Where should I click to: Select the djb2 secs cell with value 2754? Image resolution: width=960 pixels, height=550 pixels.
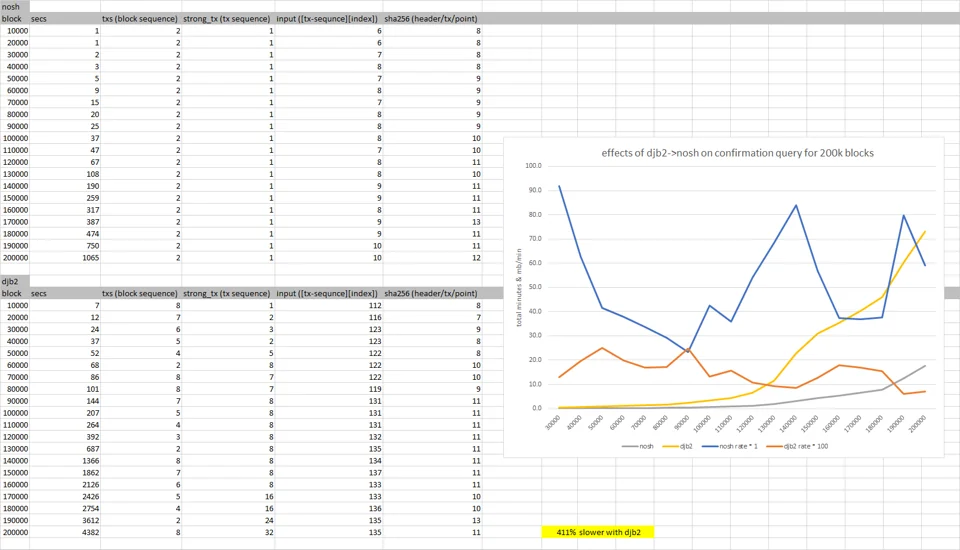click(x=65, y=508)
